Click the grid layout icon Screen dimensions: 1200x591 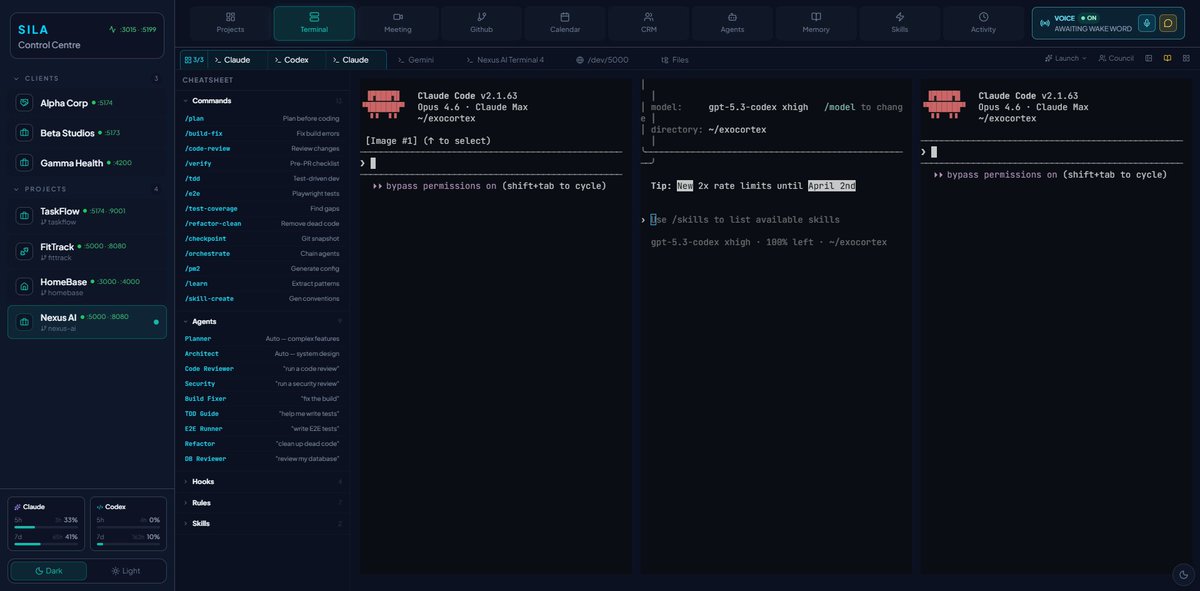coord(1185,59)
